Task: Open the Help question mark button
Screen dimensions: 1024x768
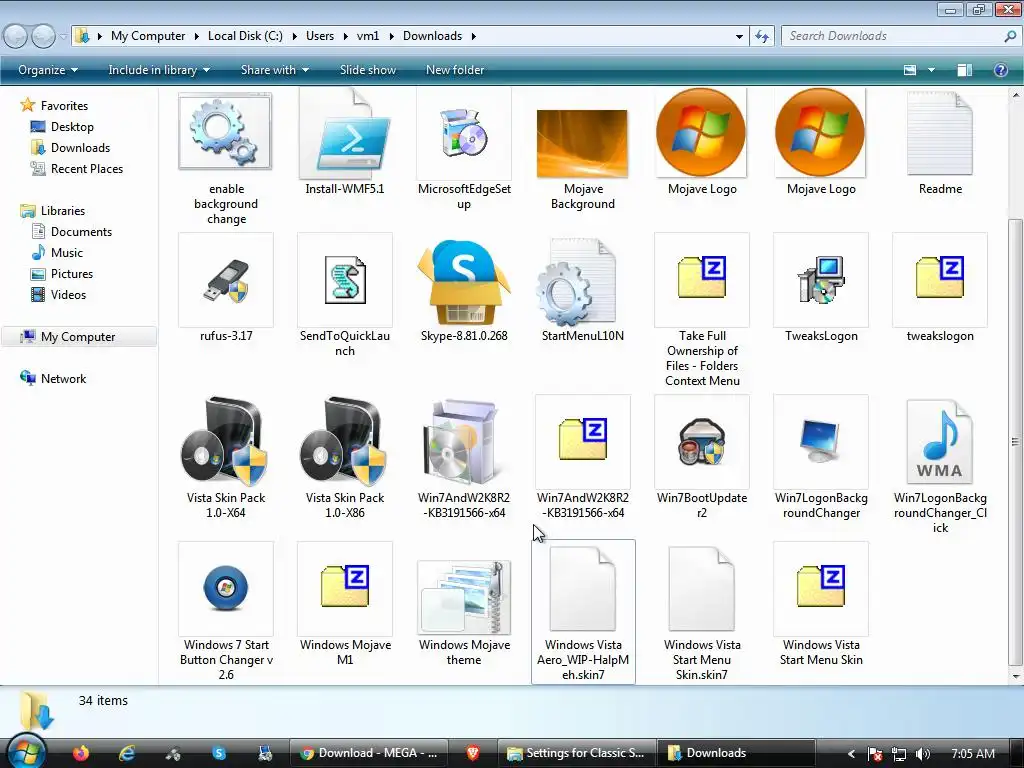Action: coord(1000,70)
